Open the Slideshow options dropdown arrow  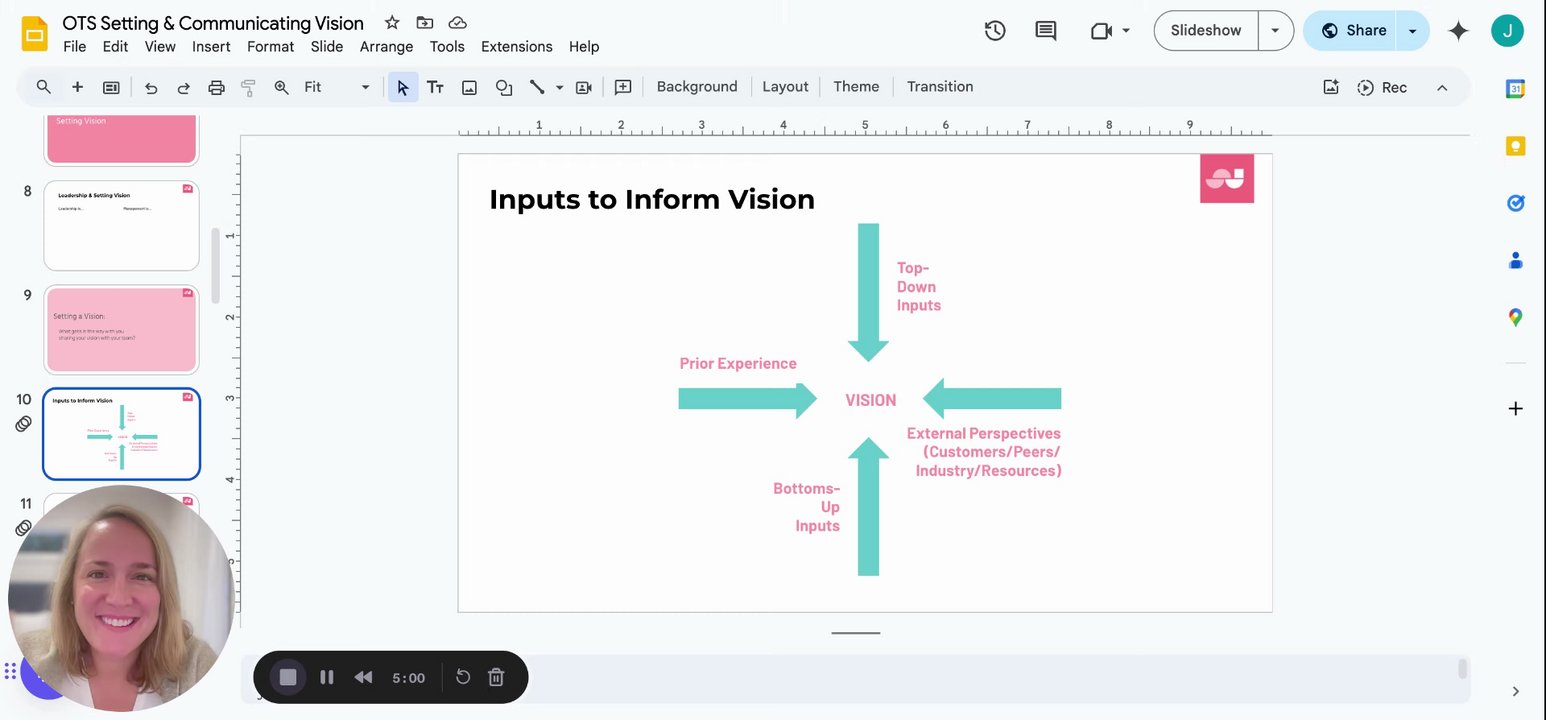[x=1275, y=31]
